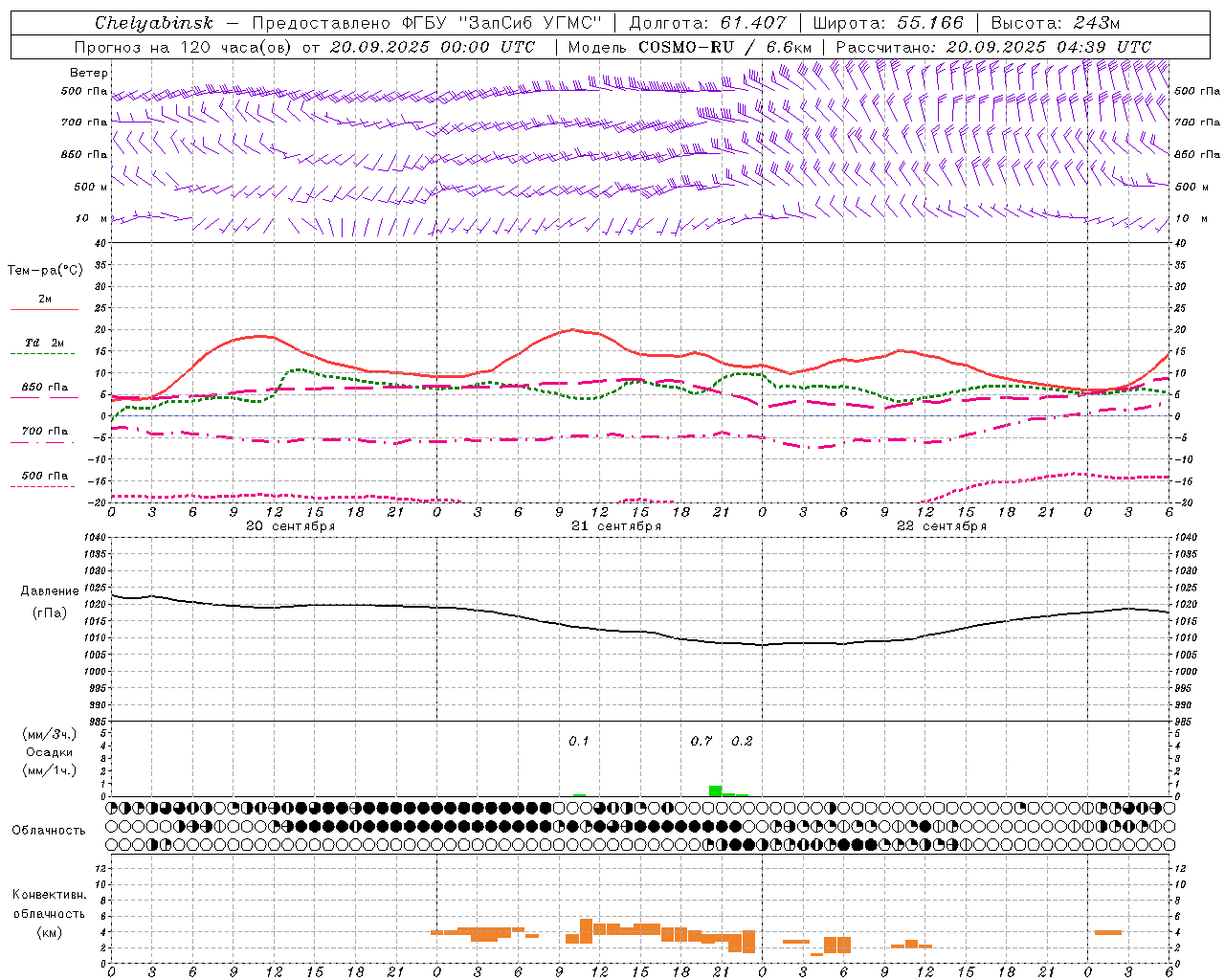
Task: Click the 'Ветер' wind section label
Action: (89, 73)
